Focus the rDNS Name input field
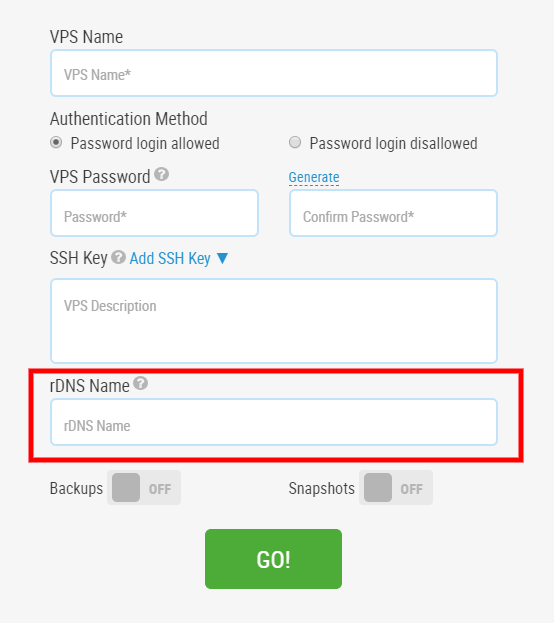 (x=274, y=422)
